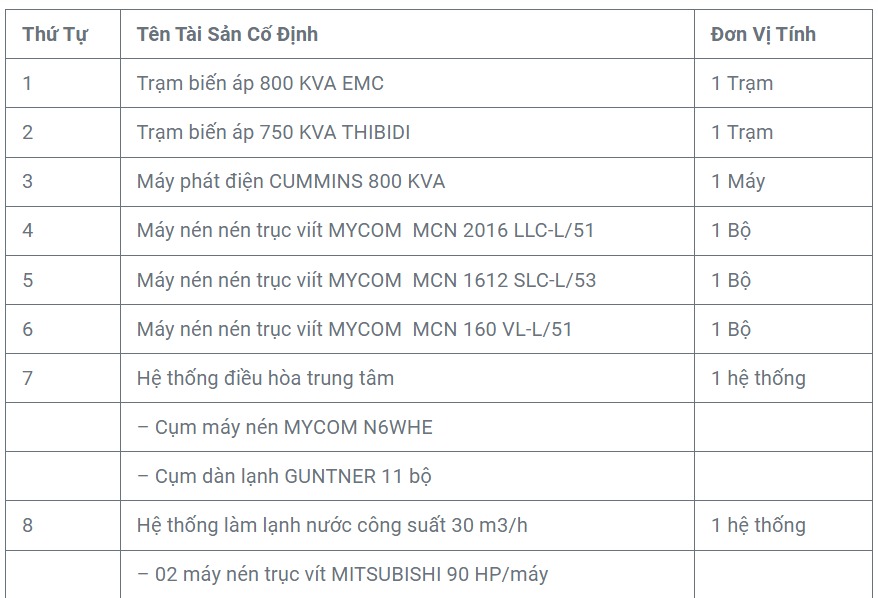Click '1 hệ thống' unit in row eight
The height and width of the screenshot is (598, 878).
pos(758,525)
